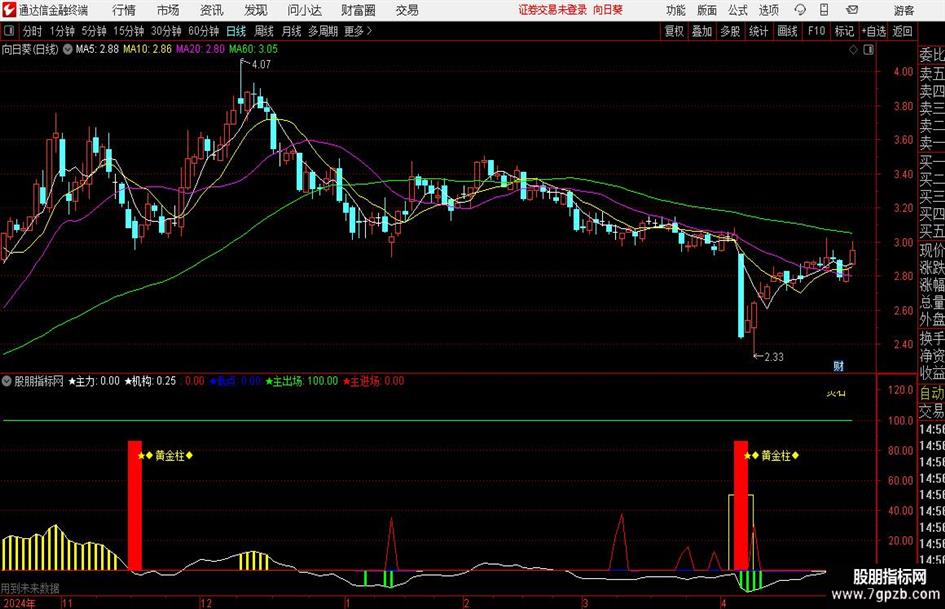Open the 交易 menu
This screenshot has width=945, height=609.
(x=407, y=10)
